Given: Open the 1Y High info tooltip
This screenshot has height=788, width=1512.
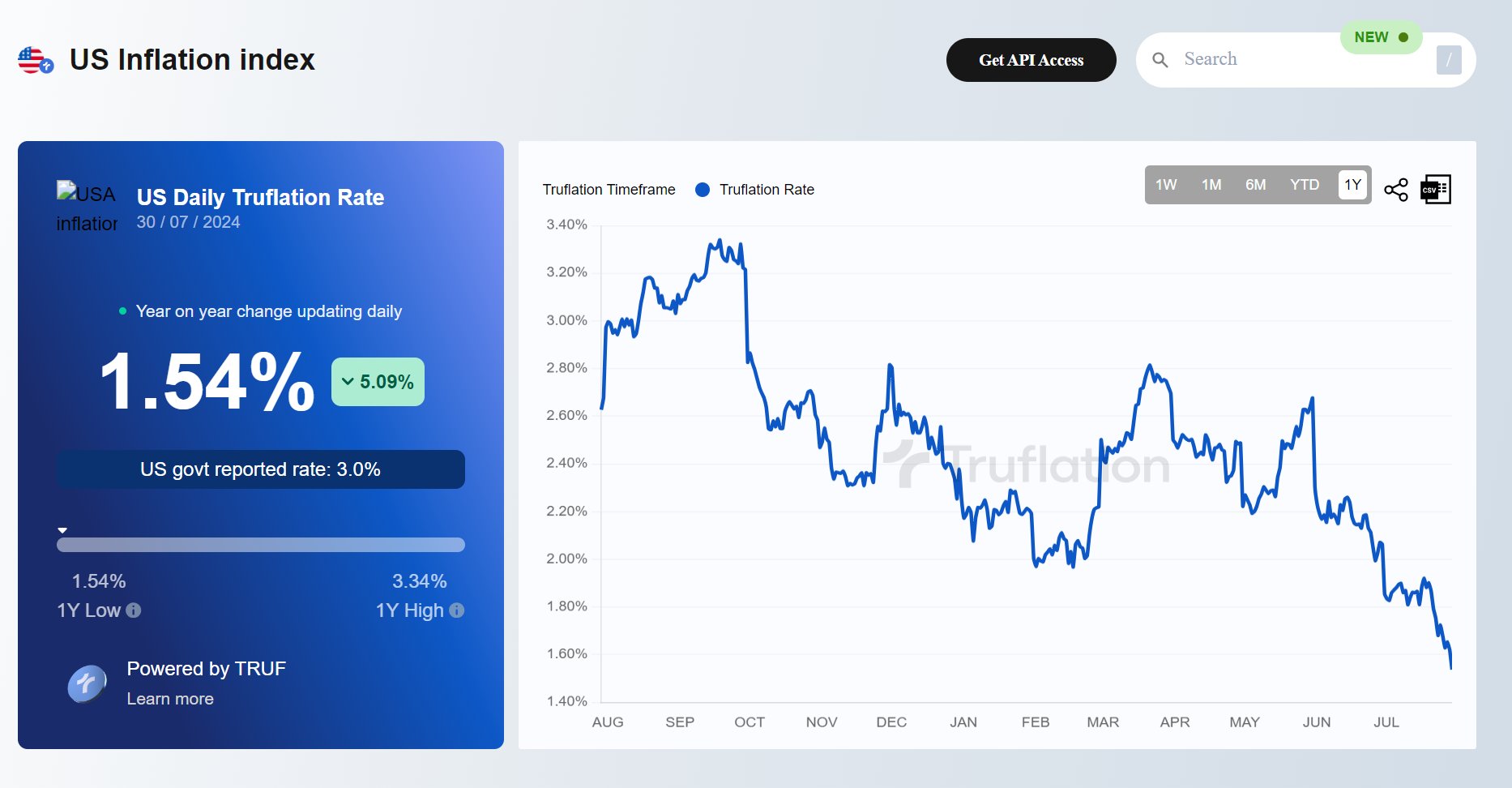Looking at the screenshot, I should click(457, 610).
